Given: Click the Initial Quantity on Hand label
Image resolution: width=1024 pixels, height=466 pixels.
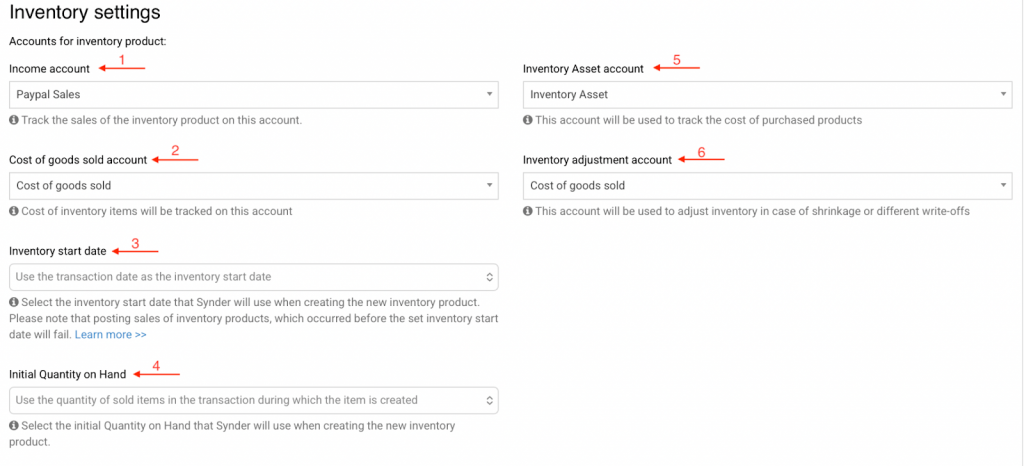Looking at the screenshot, I should pyautogui.click(x=67, y=374).
